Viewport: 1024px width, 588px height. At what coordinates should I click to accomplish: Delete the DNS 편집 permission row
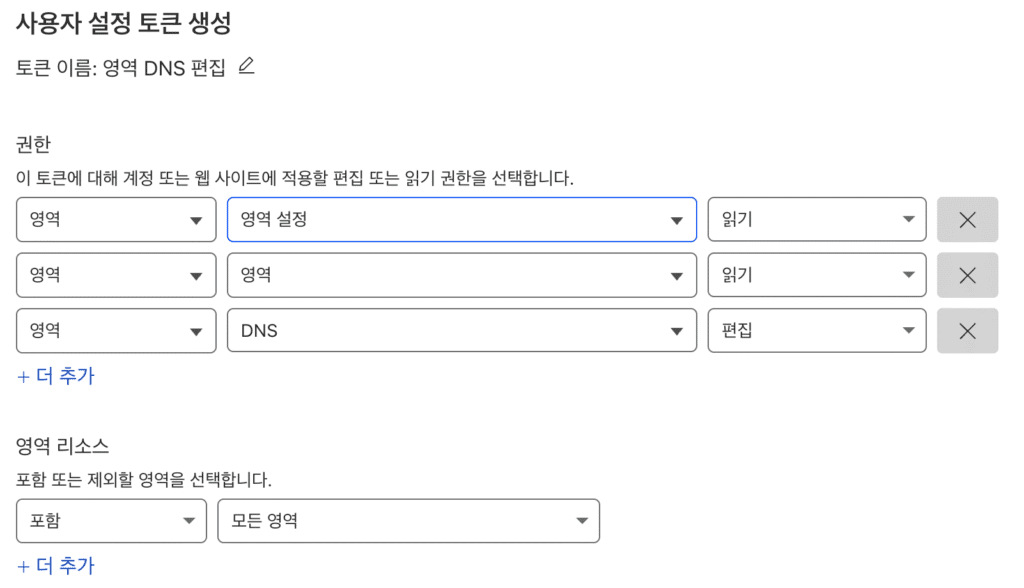click(x=967, y=330)
